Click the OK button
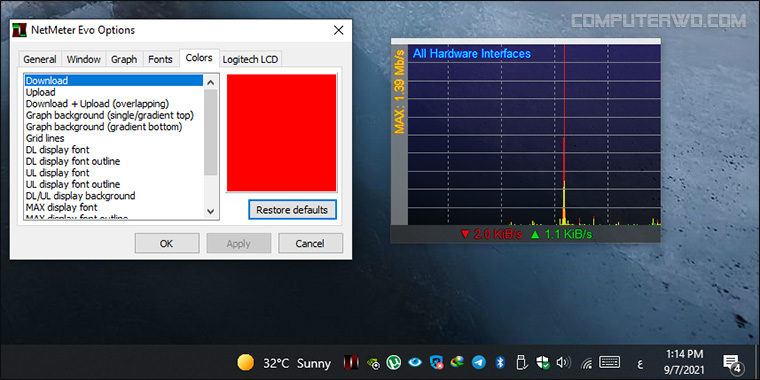This screenshot has width=760, height=380. [x=167, y=243]
